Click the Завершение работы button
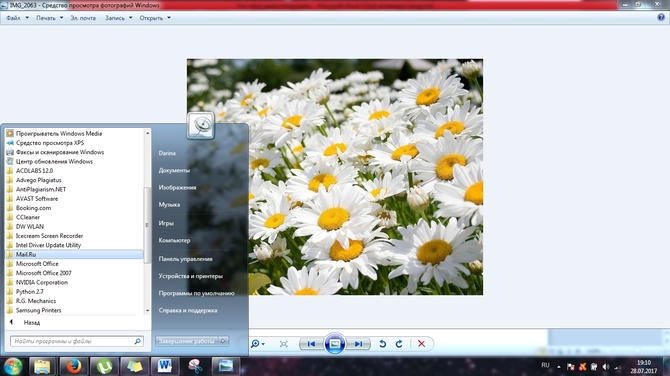This screenshot has height=376, width=670. [186, 341]
